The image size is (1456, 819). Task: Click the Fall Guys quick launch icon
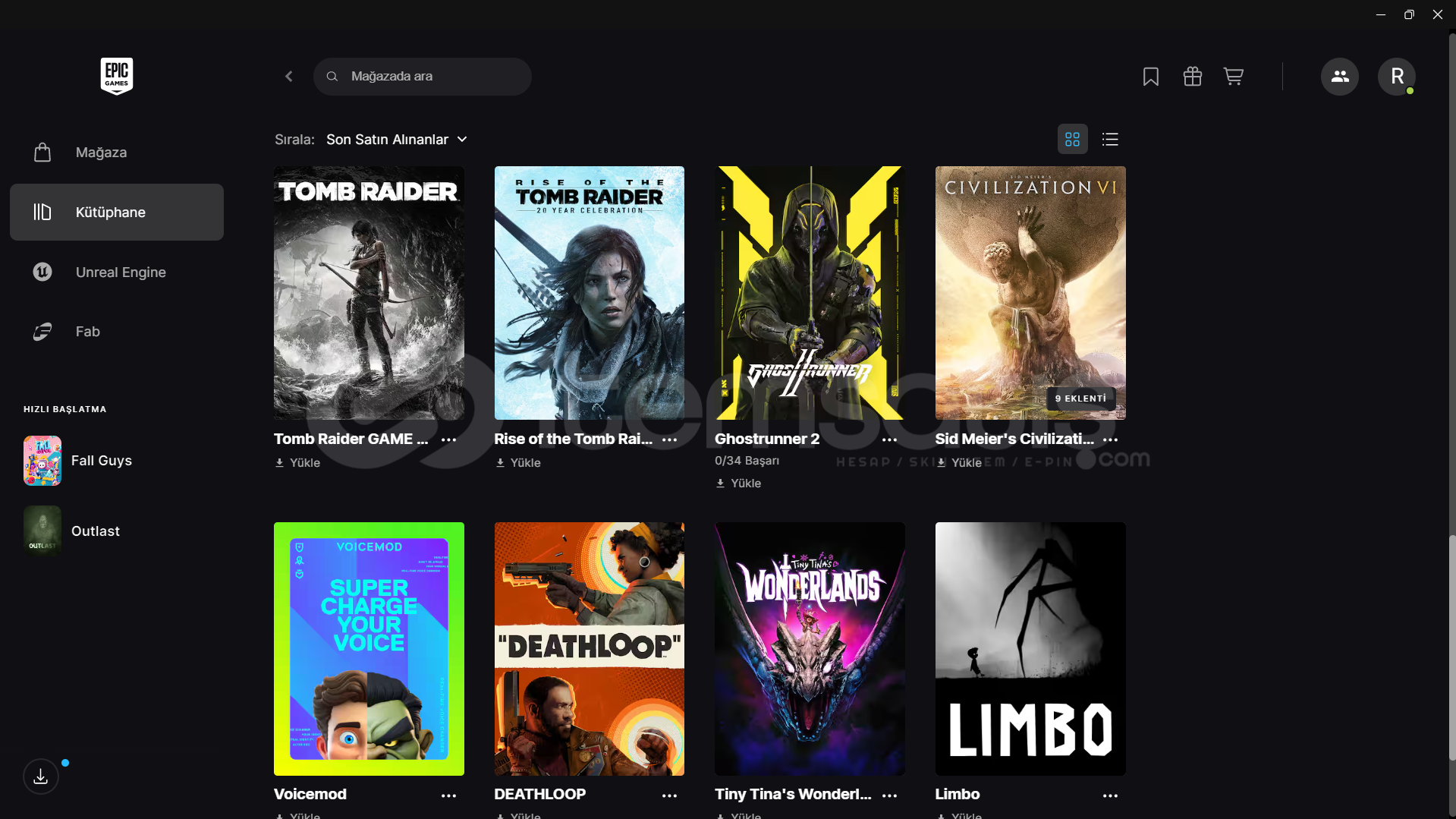(x=42, y=461)
